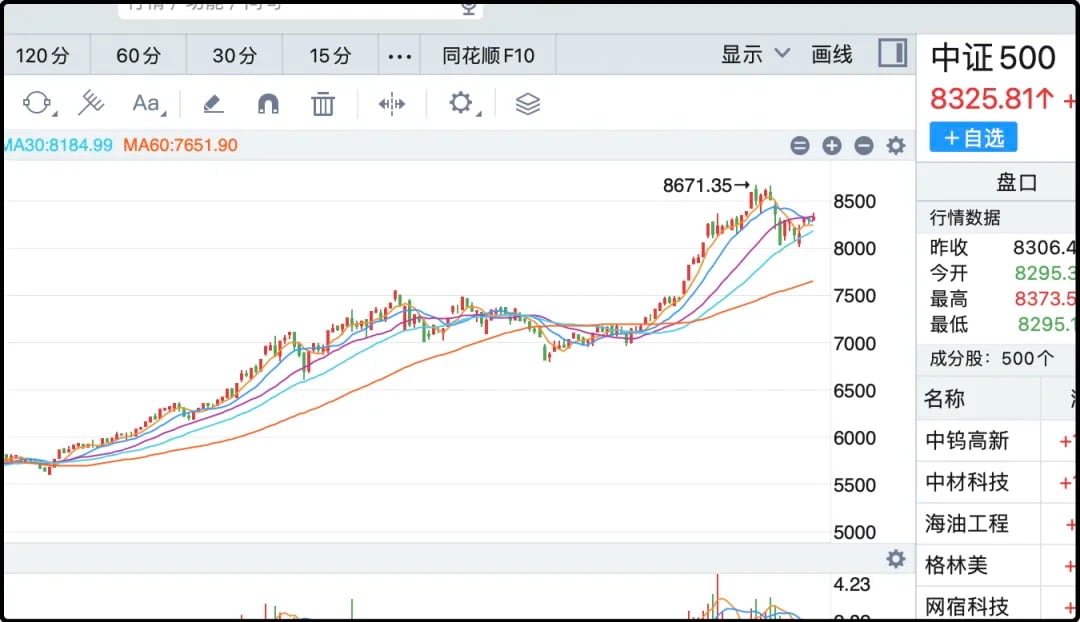The width and height of the screenshot is (1080, 622).
Task: Open the indicator layers icon
Action: click(527, 103)
